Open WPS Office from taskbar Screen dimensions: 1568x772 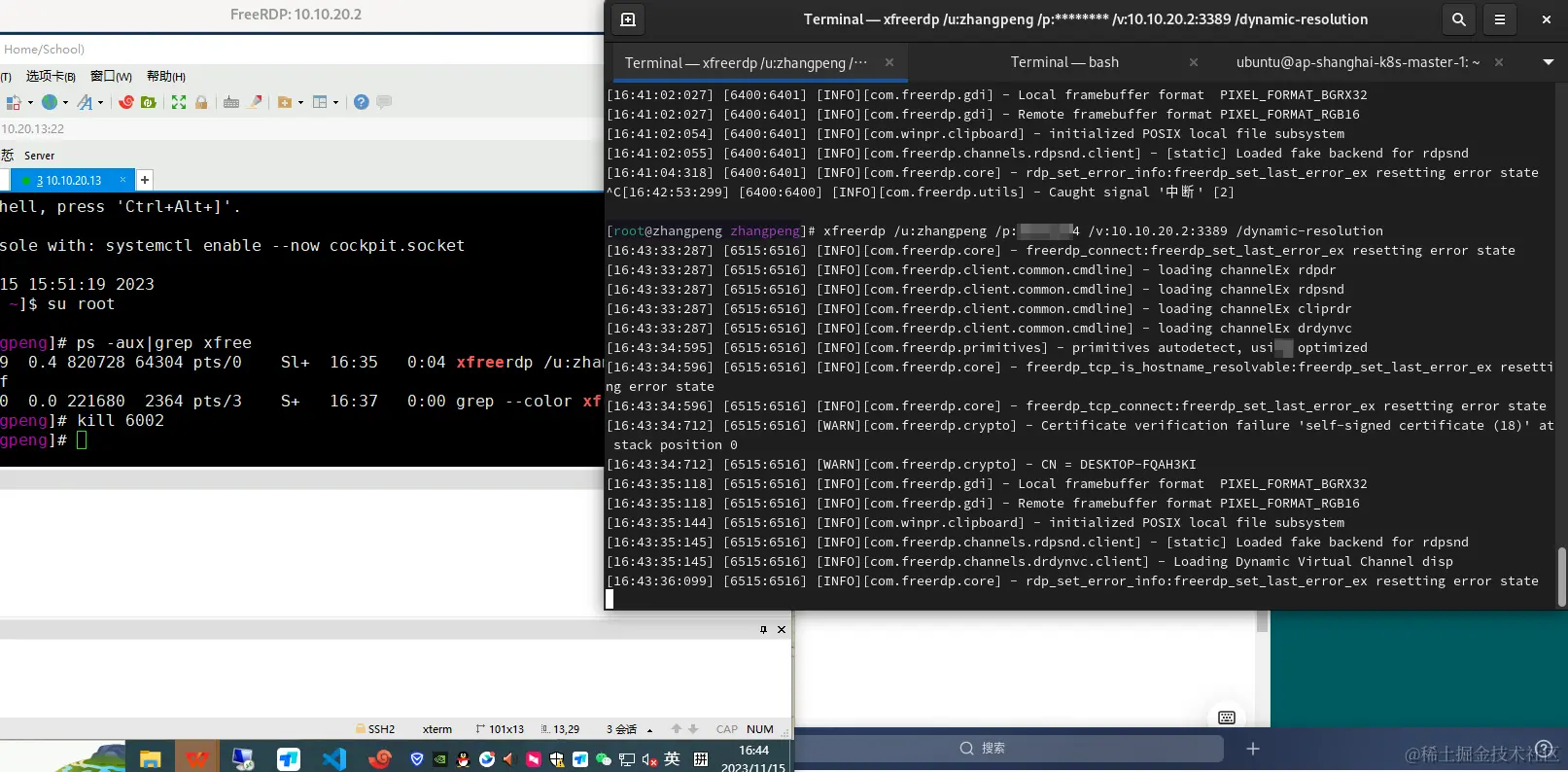point(197,759)
